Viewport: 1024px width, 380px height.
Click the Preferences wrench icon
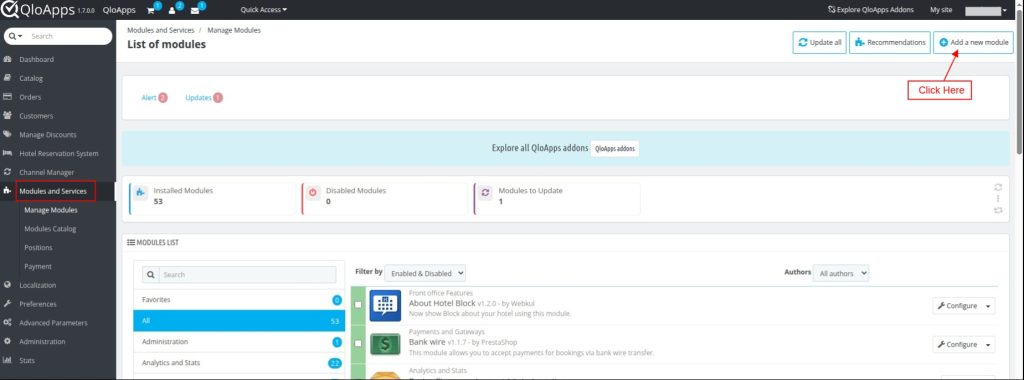(7, 304)
